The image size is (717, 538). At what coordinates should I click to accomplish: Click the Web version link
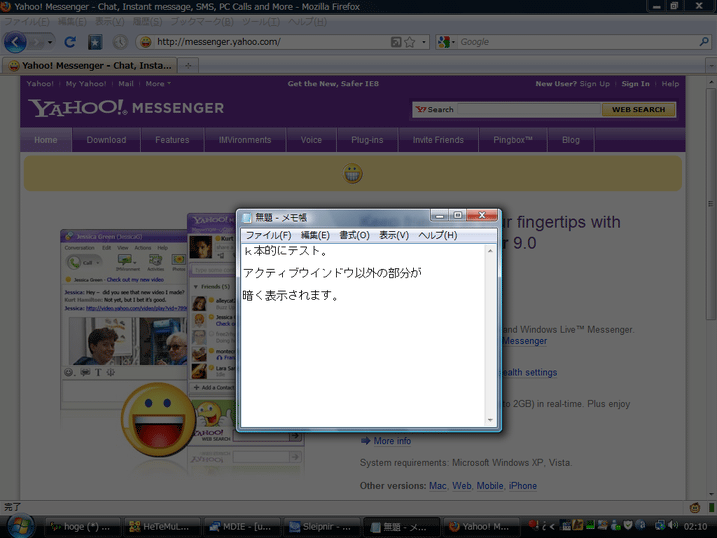461,486
